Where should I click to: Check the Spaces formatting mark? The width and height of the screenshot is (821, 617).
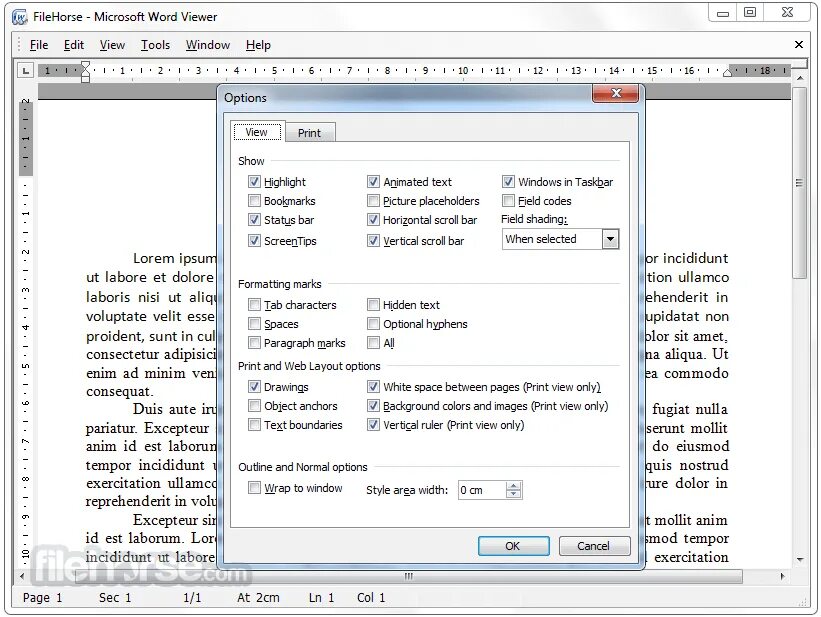[254, 324]
